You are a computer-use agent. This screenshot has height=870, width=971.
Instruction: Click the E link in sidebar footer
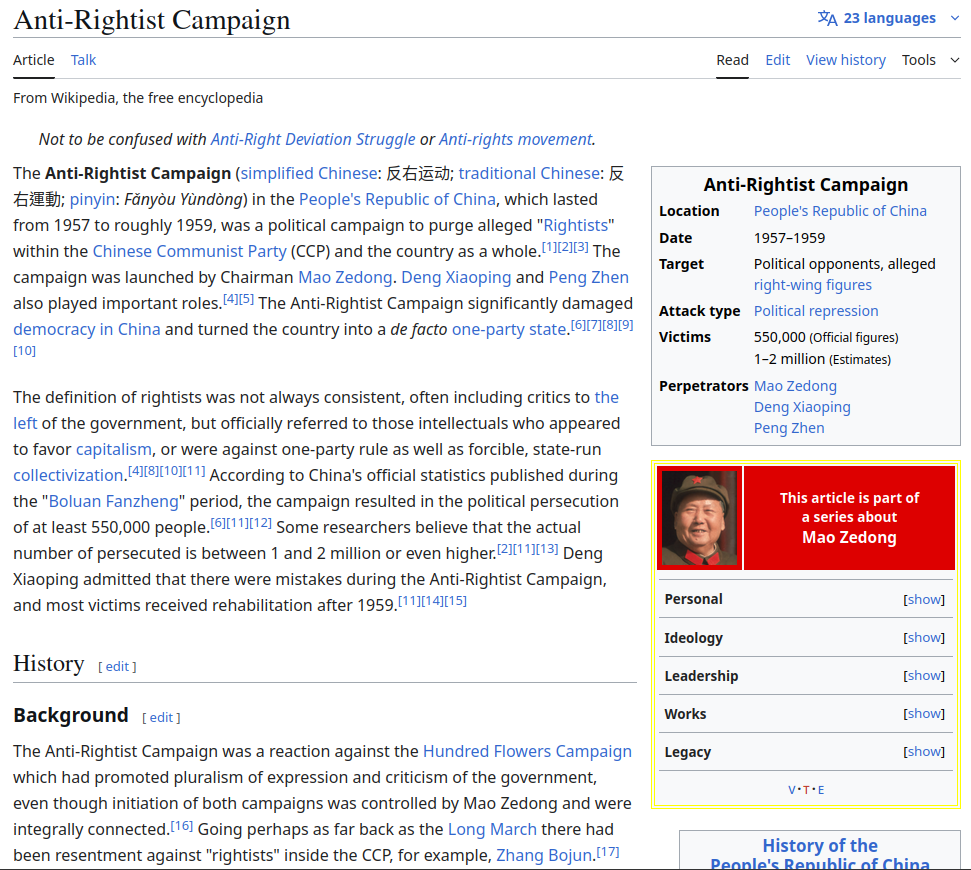(821, 790)
